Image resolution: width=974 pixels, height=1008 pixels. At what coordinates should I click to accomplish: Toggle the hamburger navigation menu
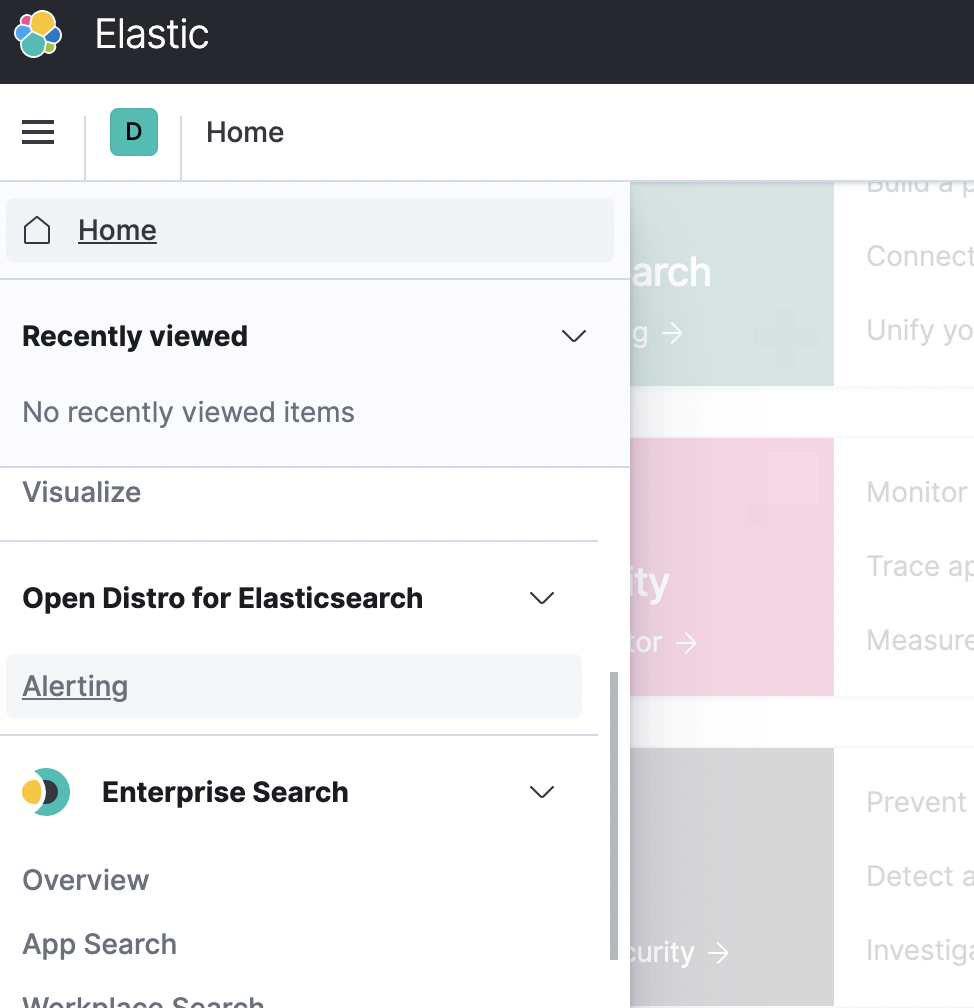38,132
